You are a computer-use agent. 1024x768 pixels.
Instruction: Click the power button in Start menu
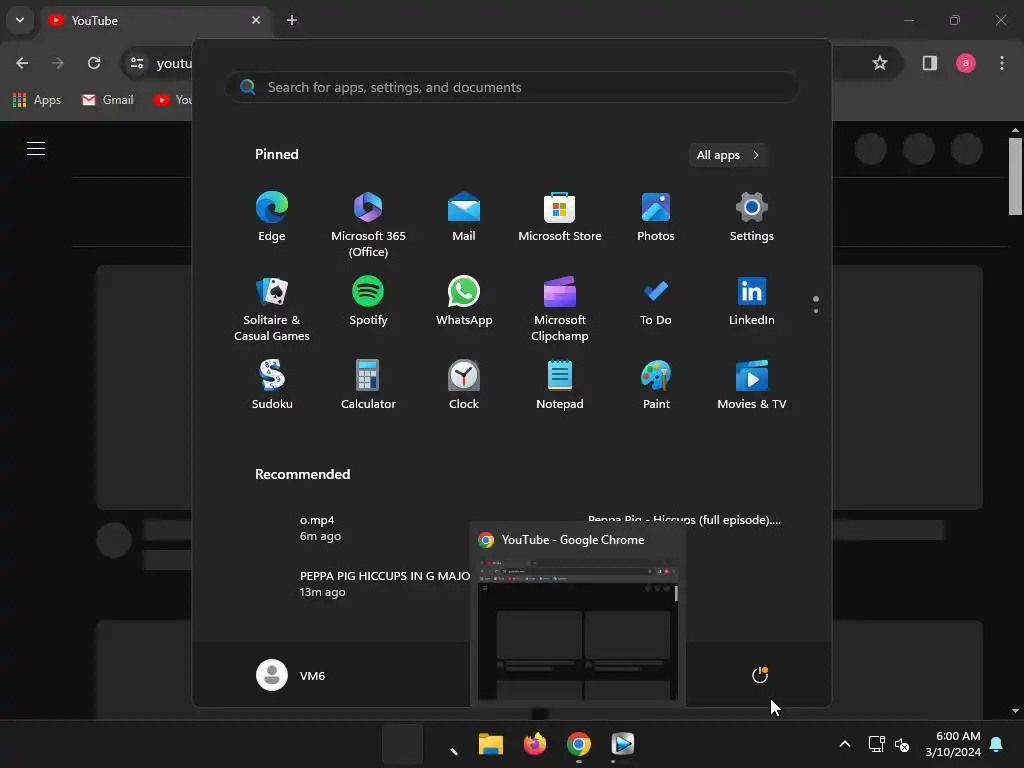click(x=760, y=675)
